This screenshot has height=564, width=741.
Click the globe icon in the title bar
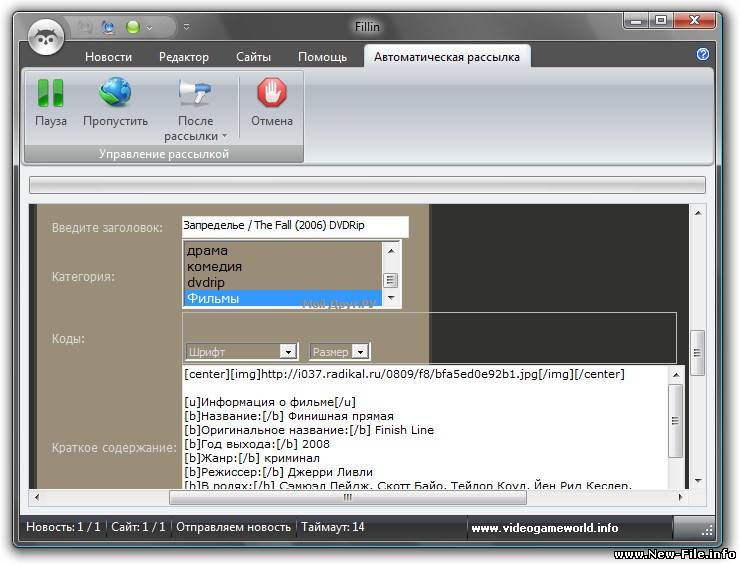[x=108, y=27]
